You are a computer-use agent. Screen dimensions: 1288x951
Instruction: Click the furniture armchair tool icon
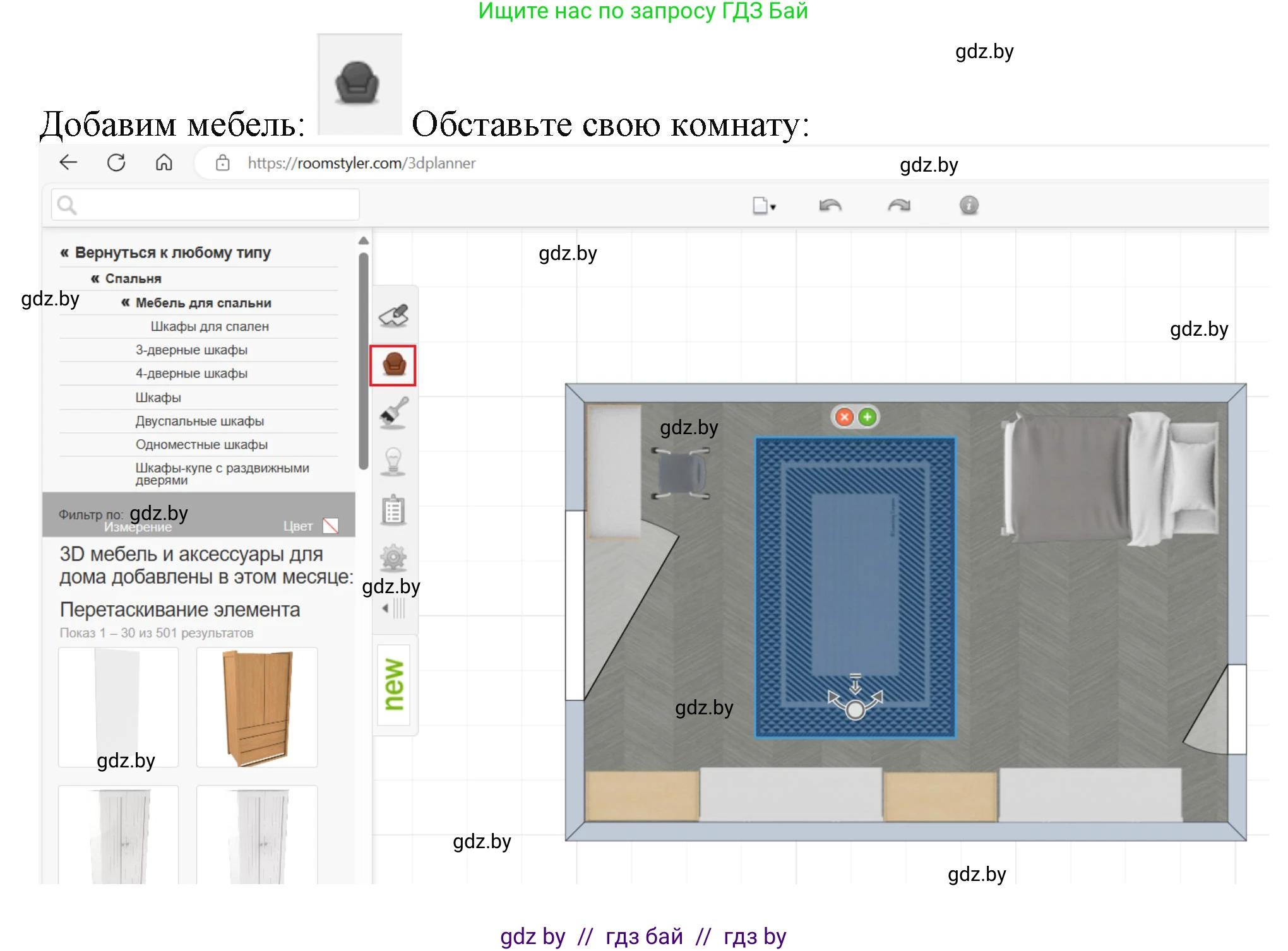393,365
